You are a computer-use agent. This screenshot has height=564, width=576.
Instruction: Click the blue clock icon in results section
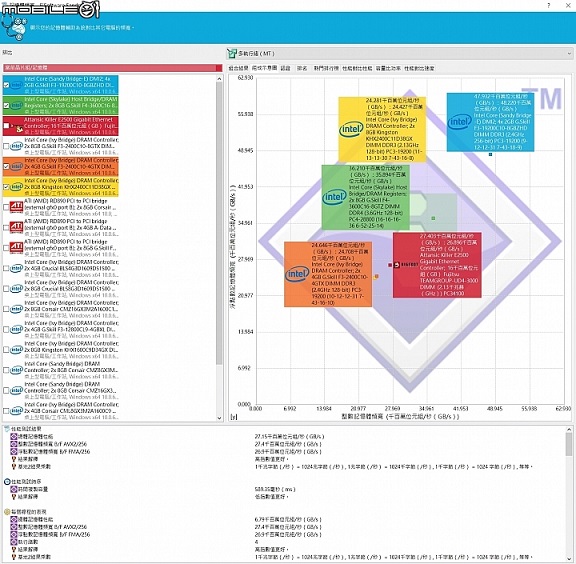(x=7, y=481)
